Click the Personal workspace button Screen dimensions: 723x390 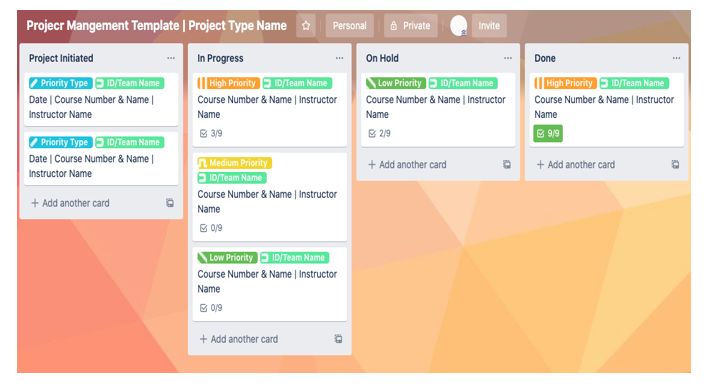pos(350,26)
